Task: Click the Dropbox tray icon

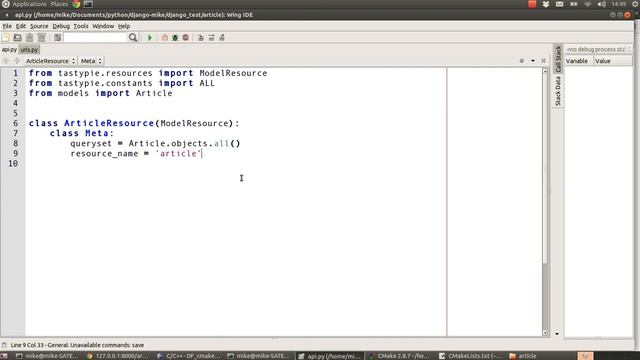Action: click(546, 4)
